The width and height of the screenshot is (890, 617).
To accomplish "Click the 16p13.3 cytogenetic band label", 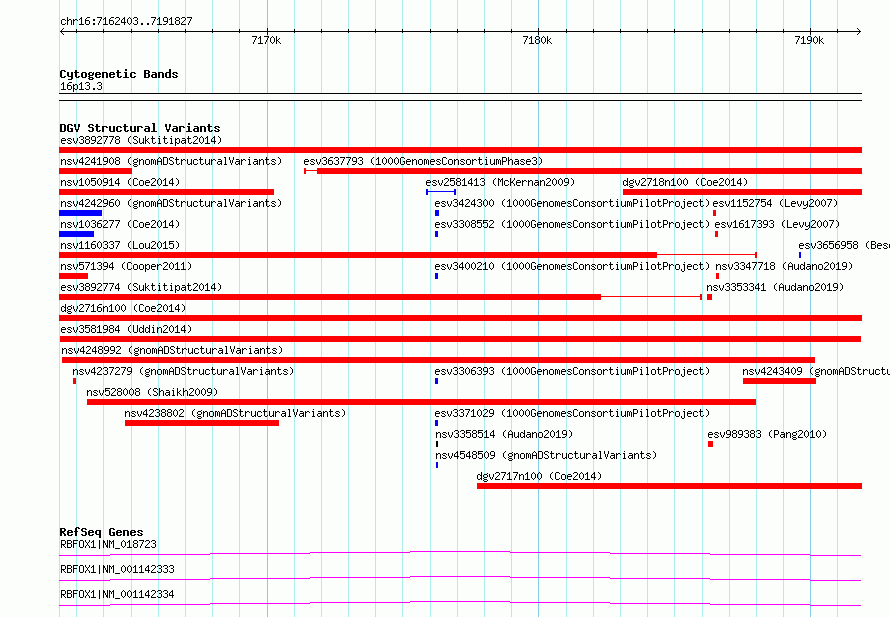I will pyautogui.click(x=81, y=86).
